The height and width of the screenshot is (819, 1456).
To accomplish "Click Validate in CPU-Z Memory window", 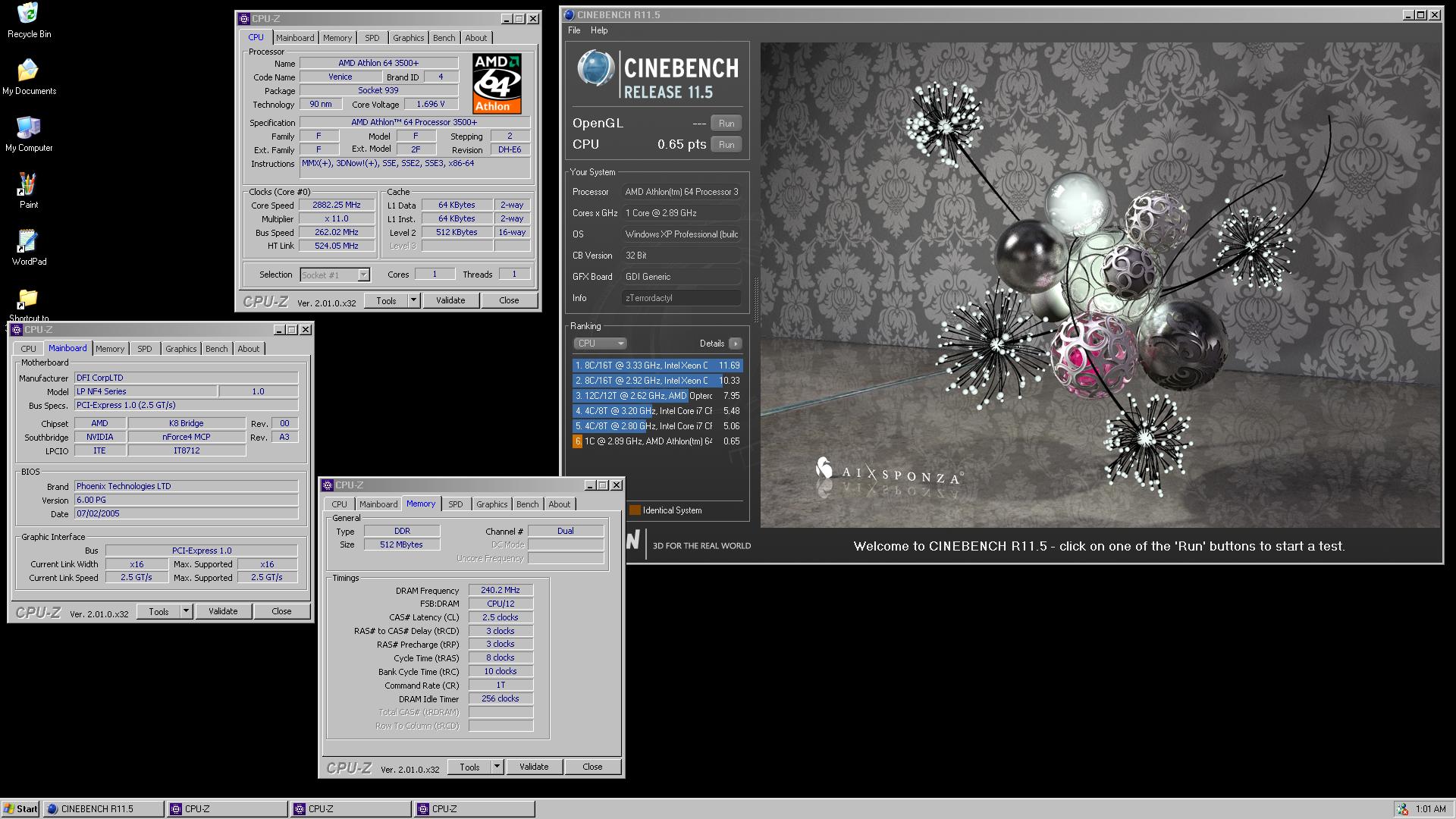I will click(534, 767).
